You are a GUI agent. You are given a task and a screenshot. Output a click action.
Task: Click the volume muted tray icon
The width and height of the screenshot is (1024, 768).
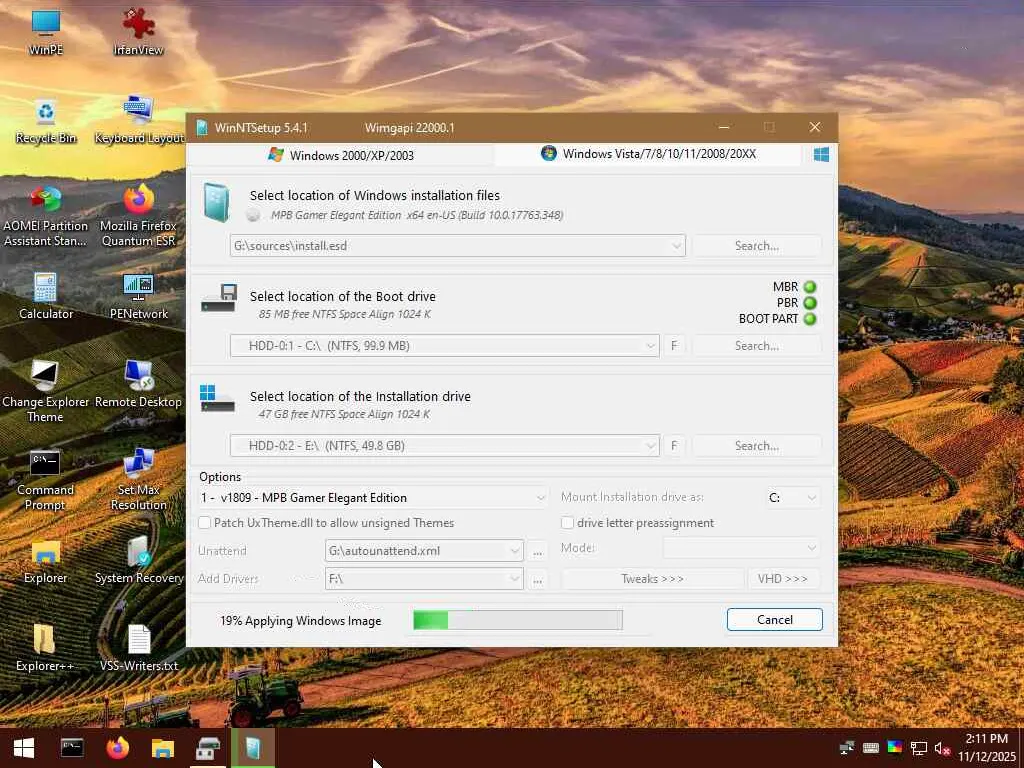[x=942, y=748]
